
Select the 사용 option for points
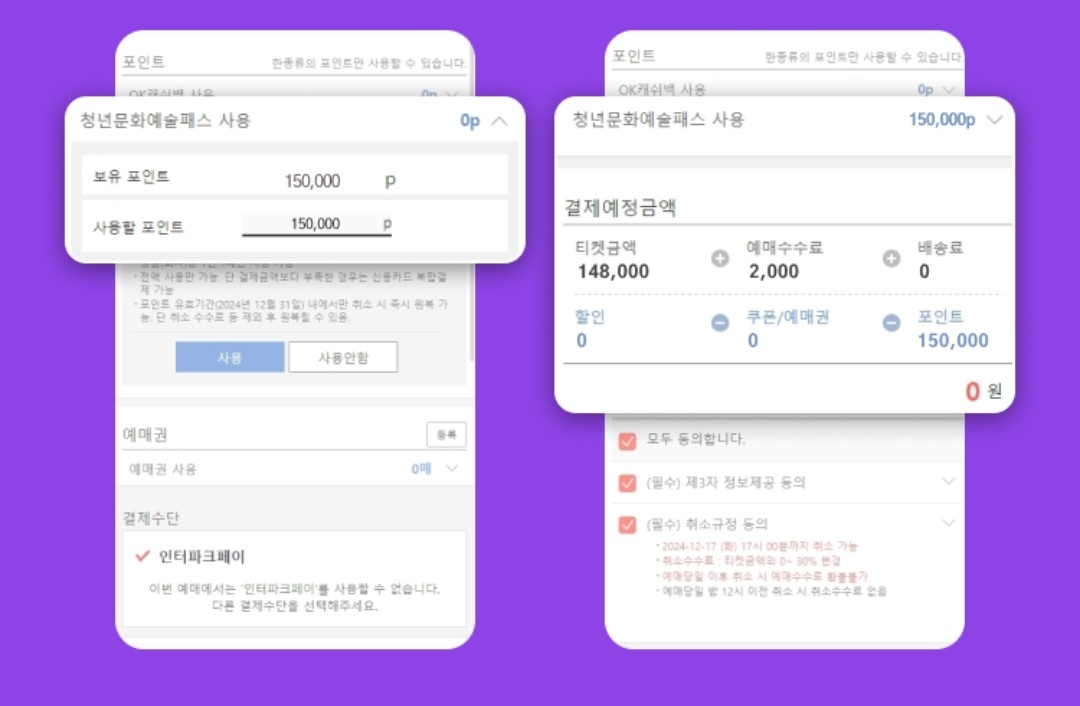230,356
